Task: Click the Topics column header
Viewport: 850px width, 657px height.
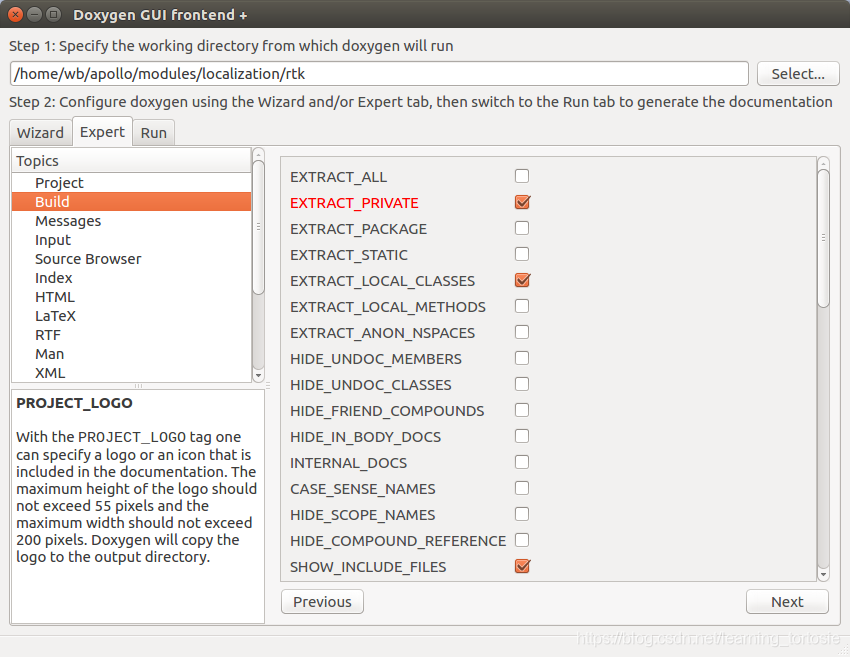Action: click(131, 160)
